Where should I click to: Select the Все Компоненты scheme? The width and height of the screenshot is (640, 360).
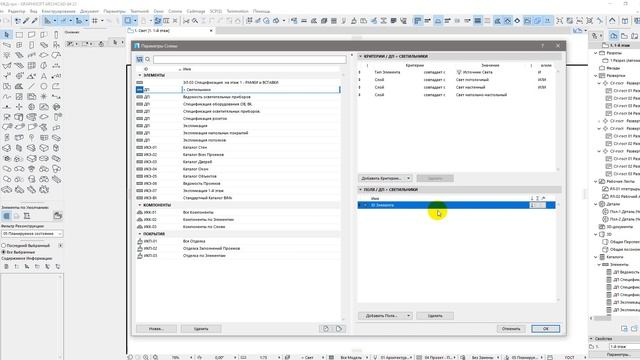(238, 212)
